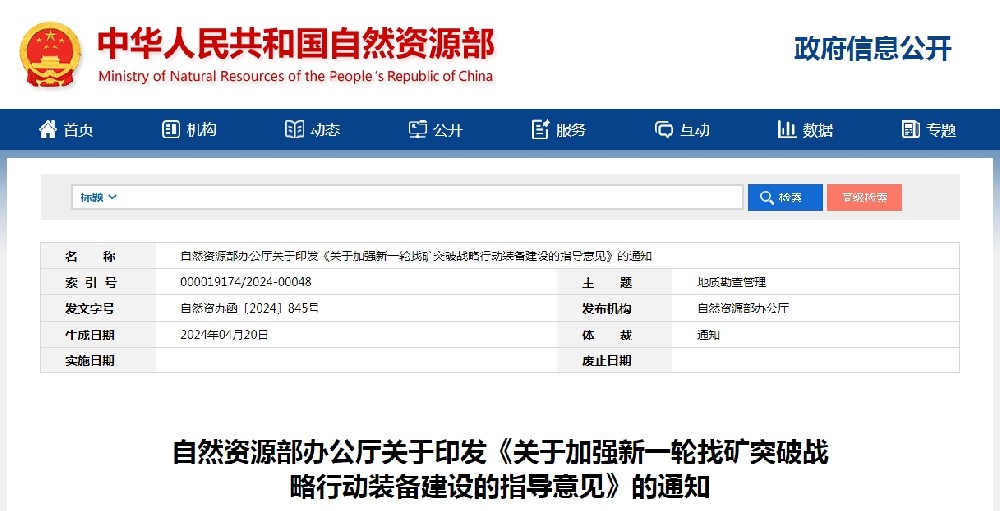Open the 专题 navigation item
The image size is (1000, 511).
pos(929,130)
